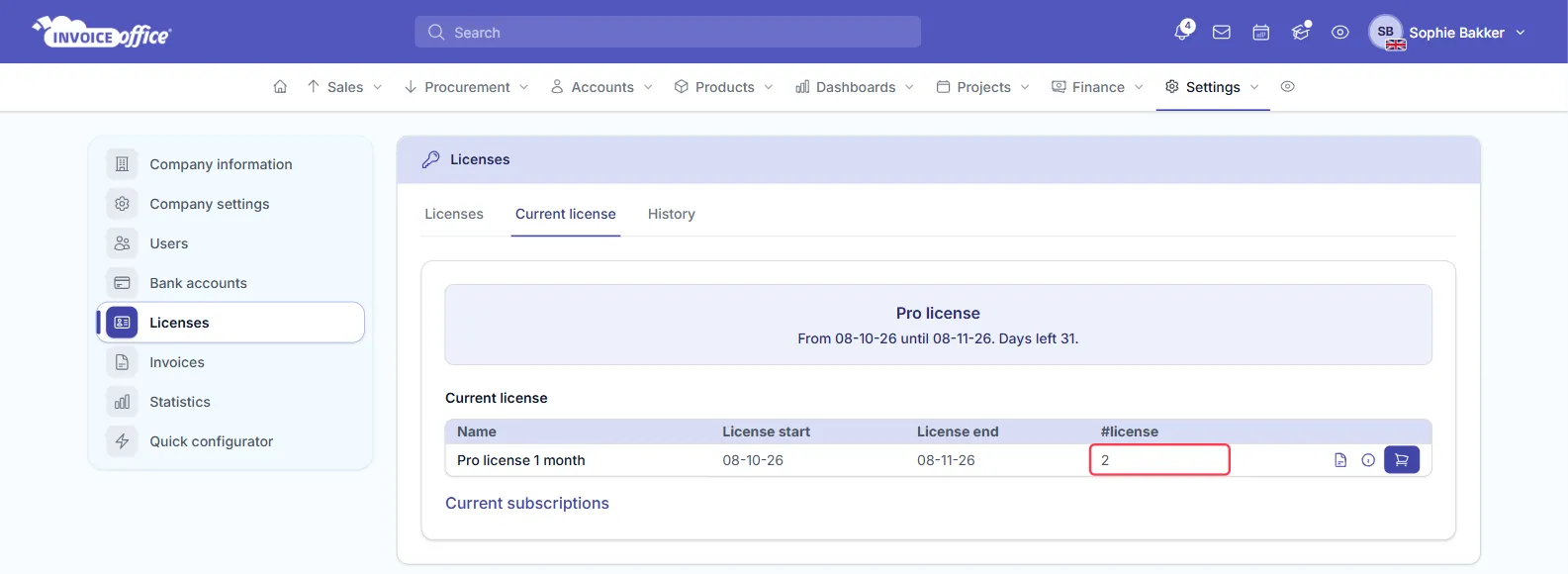
Task: Click the 'Name' column header
Action: [x=477, y=431]
